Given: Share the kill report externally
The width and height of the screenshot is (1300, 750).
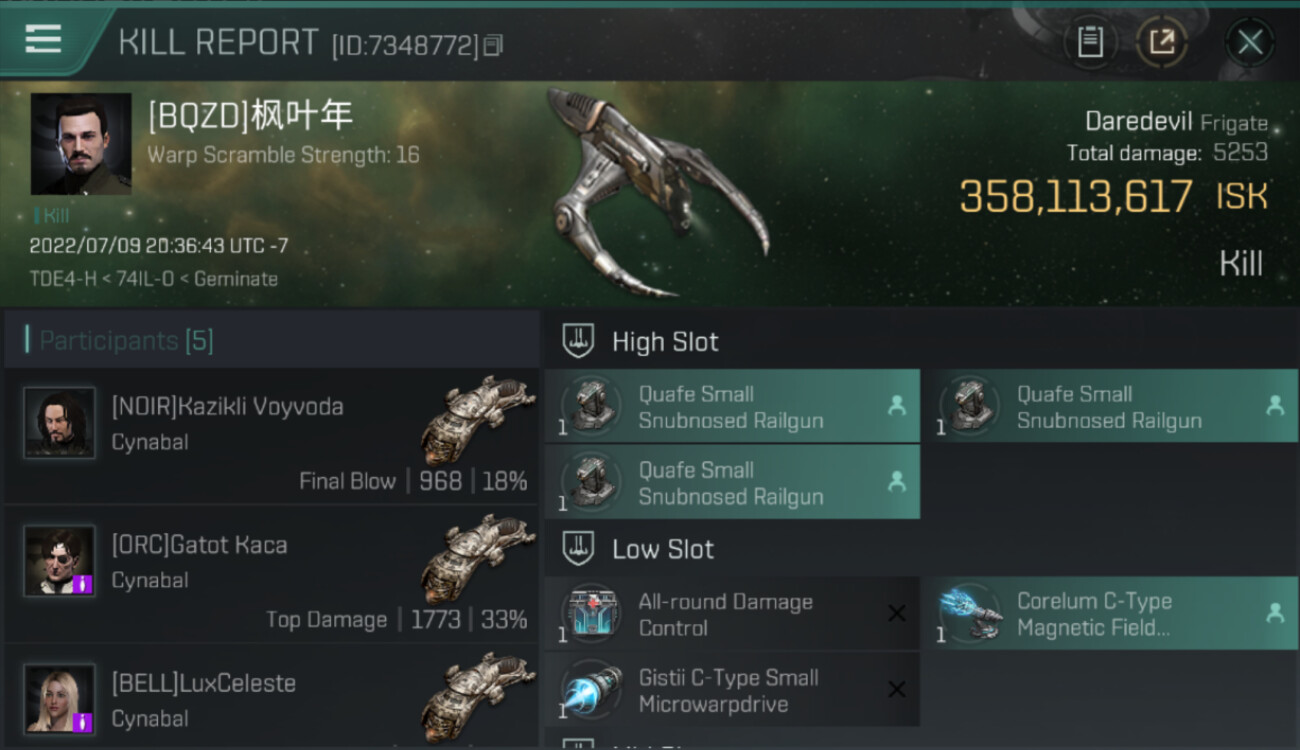Looking at the screenshot, I should pos(1162,42).
